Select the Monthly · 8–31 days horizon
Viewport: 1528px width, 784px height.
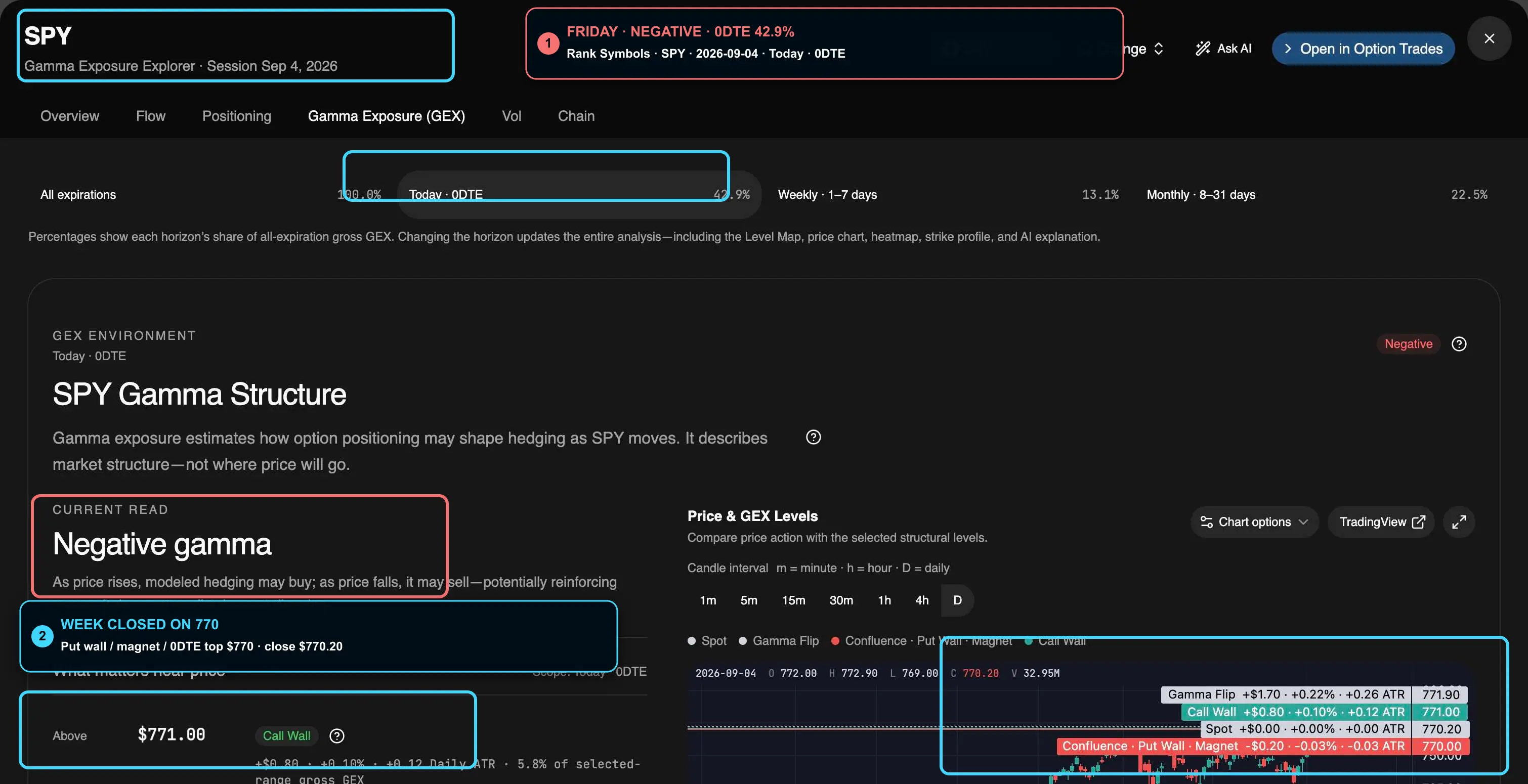(x=1317, y=195)
